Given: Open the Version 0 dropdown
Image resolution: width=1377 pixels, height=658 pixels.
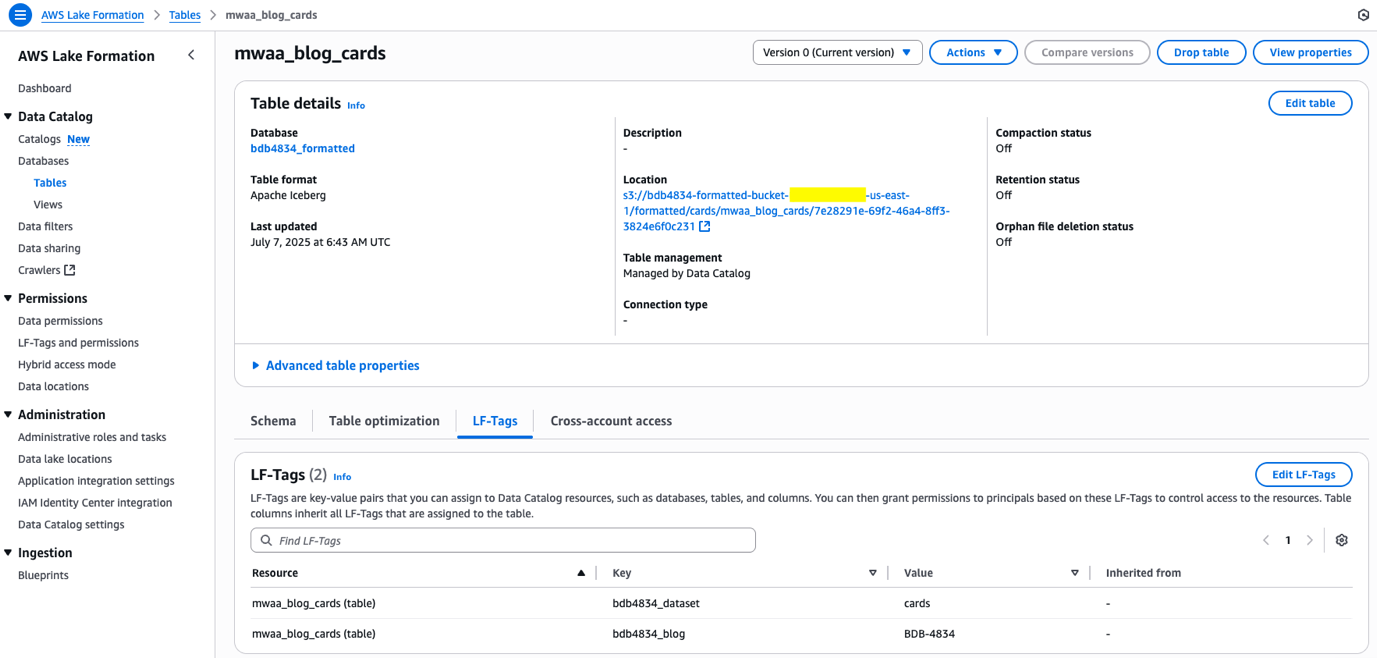Looking at the screenshot, I should 836,52.
